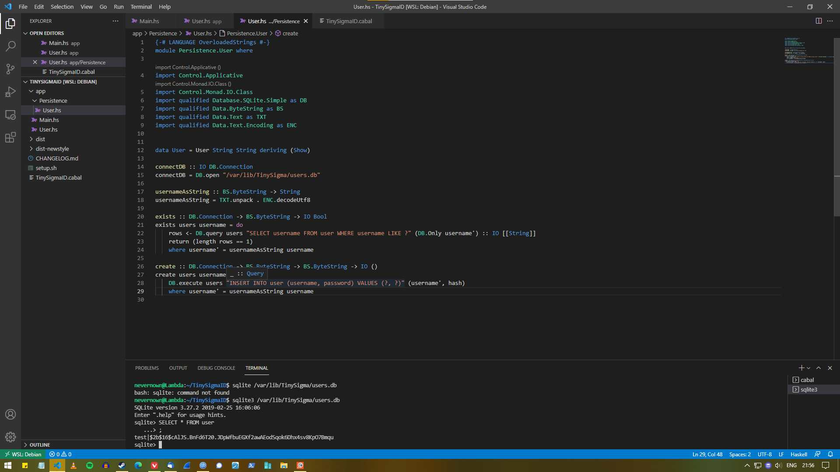Open setup.sh in the explorer

coord(46,168)
